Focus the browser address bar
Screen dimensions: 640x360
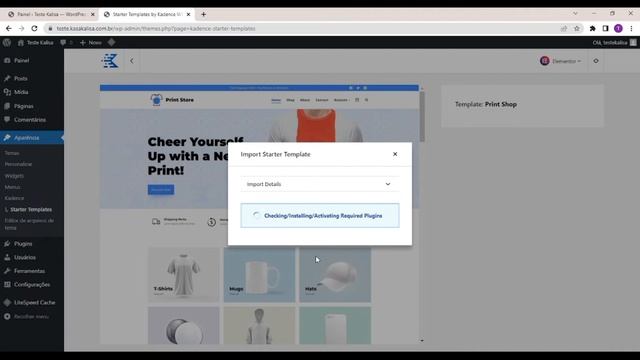pyautogui.click(x=306, y=29)
